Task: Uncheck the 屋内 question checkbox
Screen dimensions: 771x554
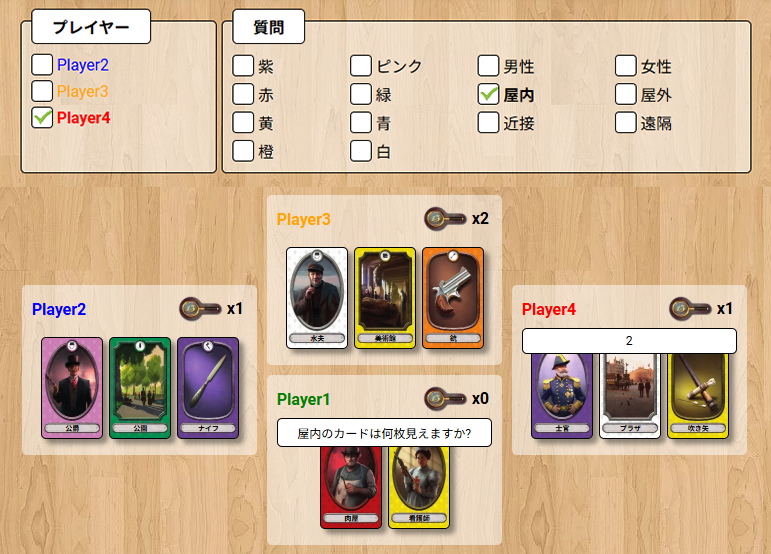Action: tap(488, 94)
